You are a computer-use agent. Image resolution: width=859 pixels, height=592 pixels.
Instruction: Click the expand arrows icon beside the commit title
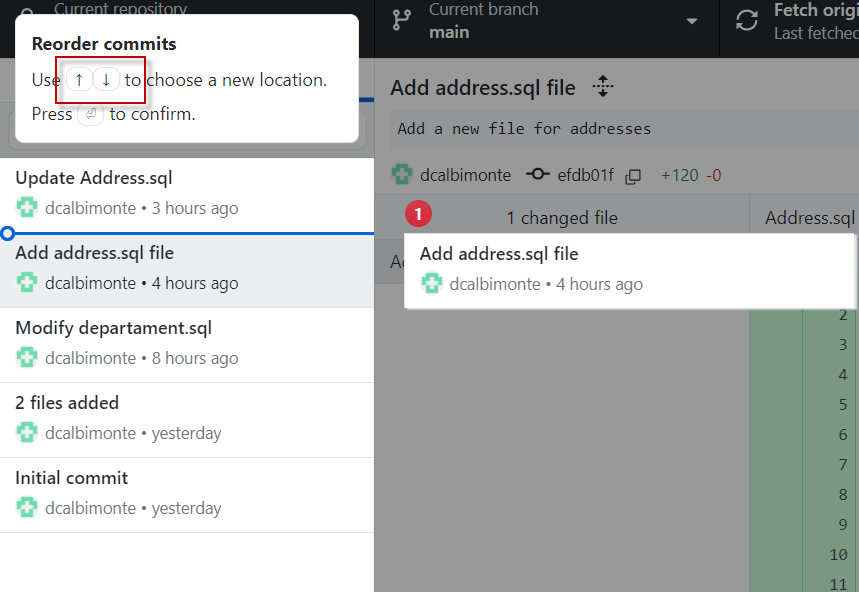click(x=602, y=87)
